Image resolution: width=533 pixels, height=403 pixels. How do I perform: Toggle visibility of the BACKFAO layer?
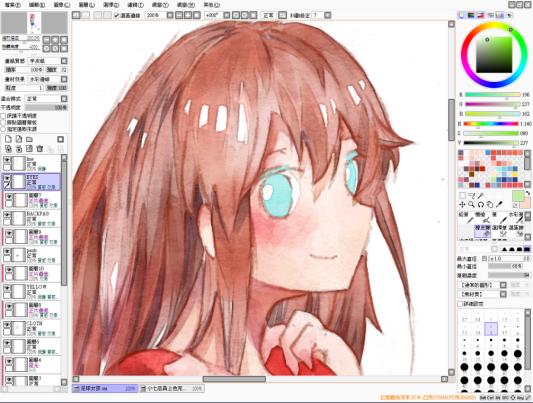(7, 215)
